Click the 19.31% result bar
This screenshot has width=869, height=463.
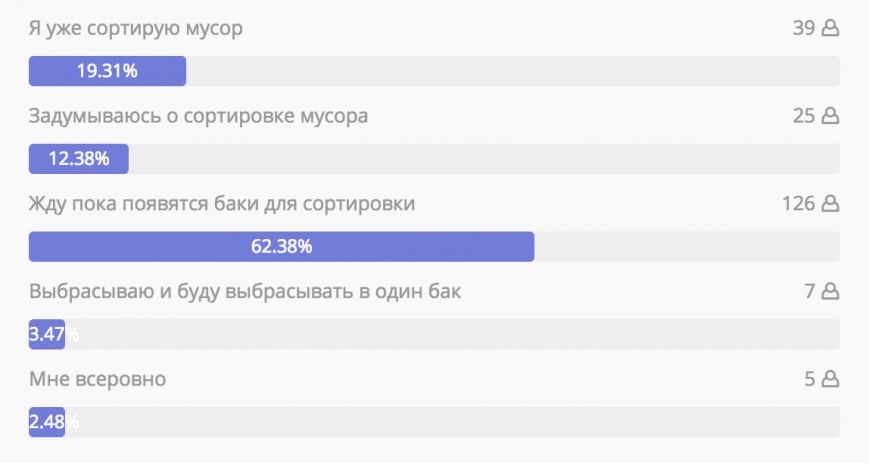[x=108, y=71]
